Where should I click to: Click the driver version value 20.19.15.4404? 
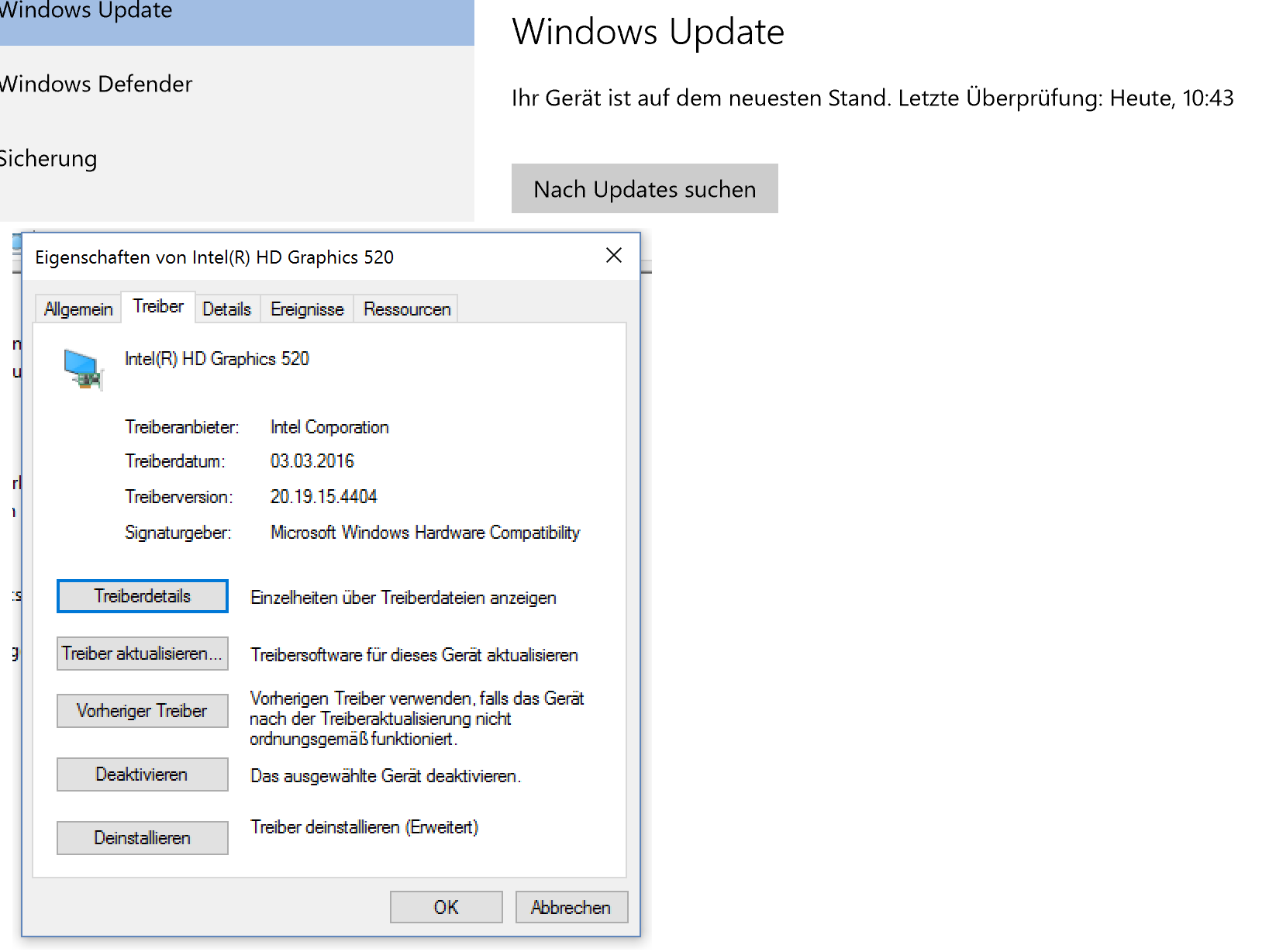(323, 497)
